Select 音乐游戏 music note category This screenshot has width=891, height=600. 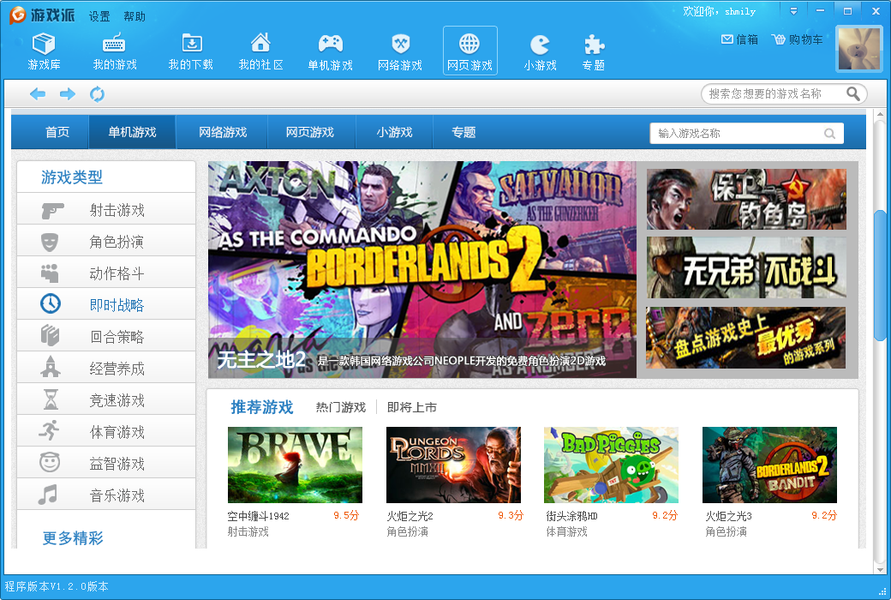(106, 495)
